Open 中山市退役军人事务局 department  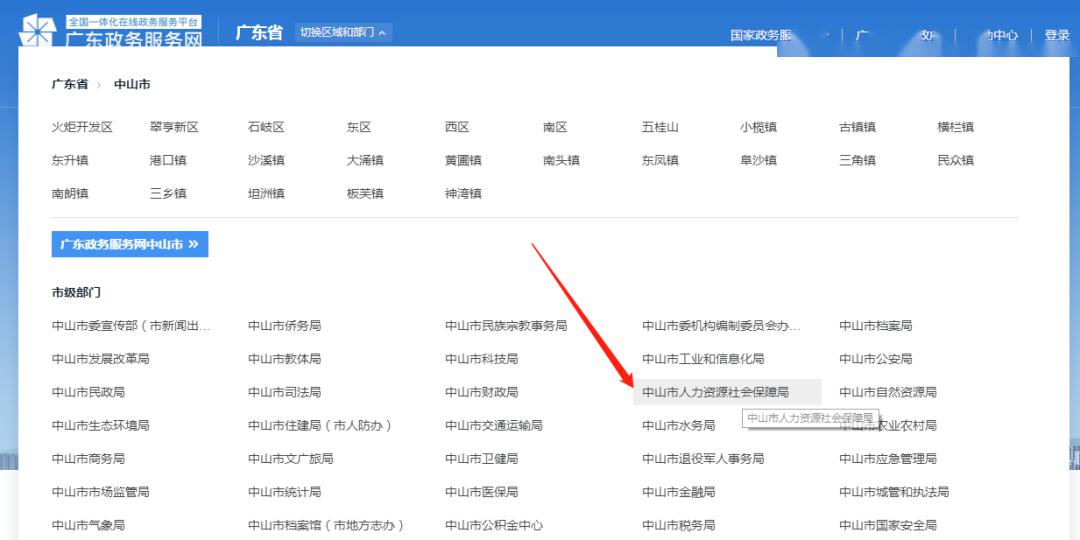703,459
